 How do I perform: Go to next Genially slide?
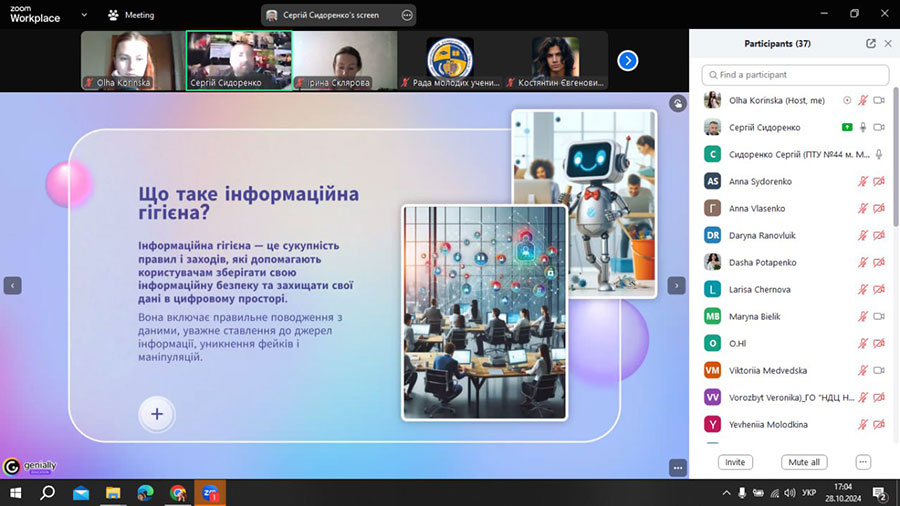pyautogui.click(x=676, y=286)
